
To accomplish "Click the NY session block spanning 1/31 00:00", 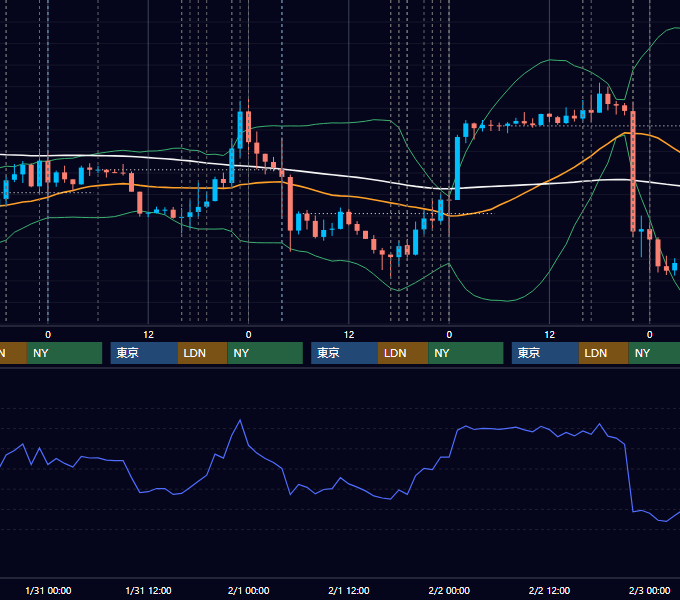I will pos(64,353).
